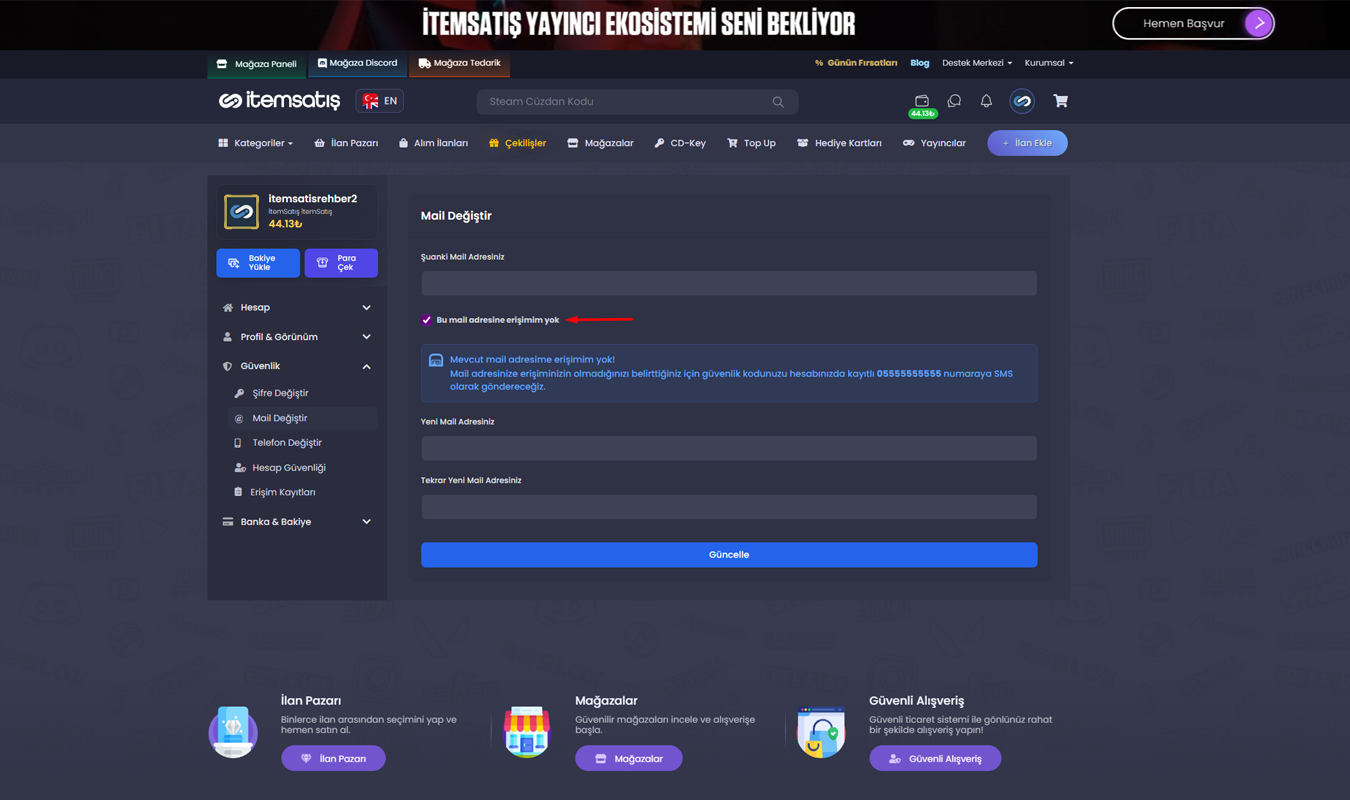
Task: Click the itemsatisrehber2 username
Action: pyautogui.click(x=312, y=199)
